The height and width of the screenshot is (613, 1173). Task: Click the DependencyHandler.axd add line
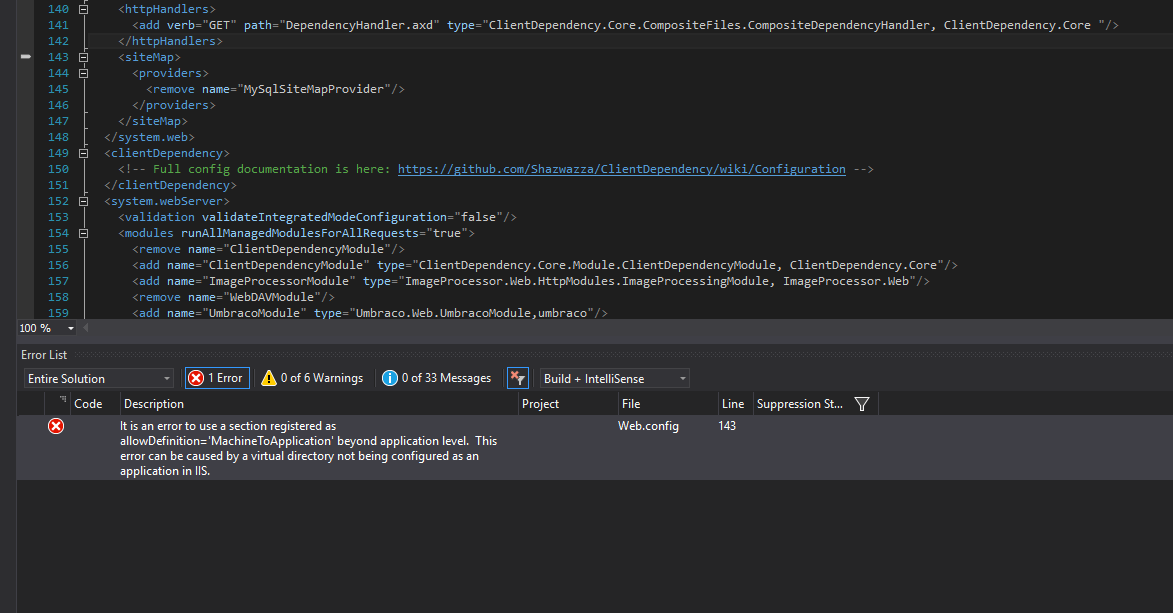click(x=625, y=25)
